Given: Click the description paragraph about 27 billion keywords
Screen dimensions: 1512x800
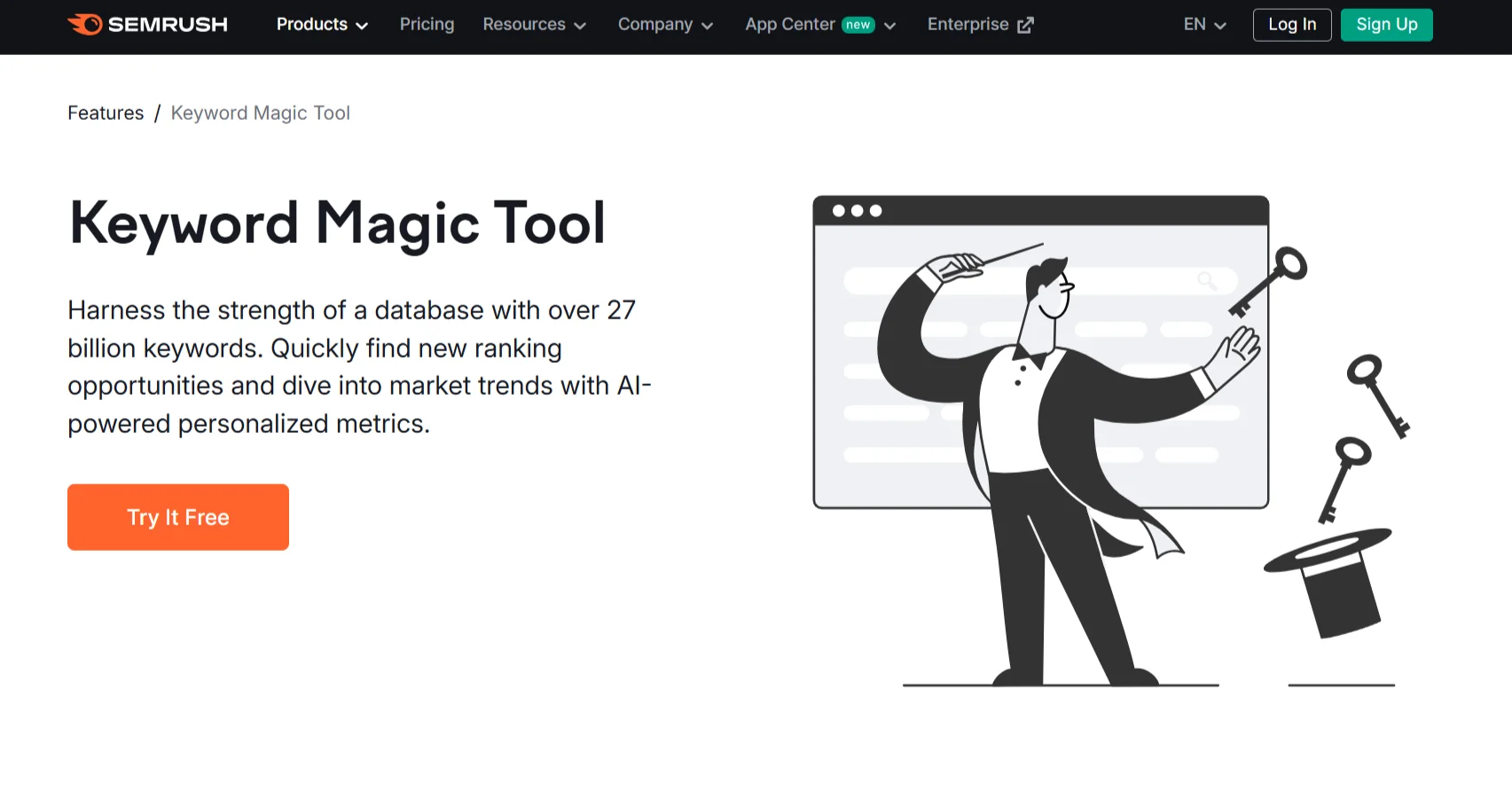Looking at the screenshot, I should [360, 366].
